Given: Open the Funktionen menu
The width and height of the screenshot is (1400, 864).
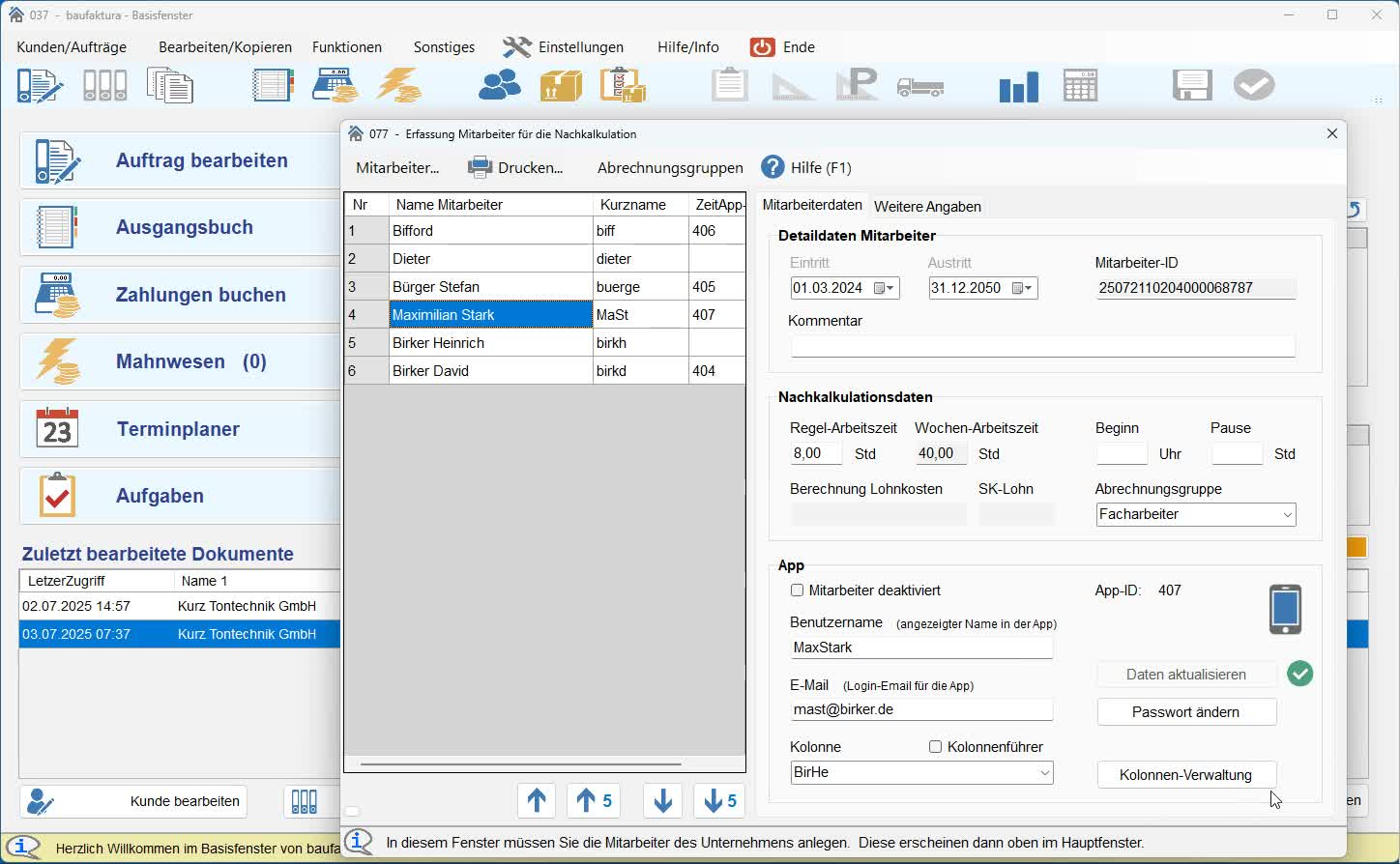Looking at the screenshot, I should coord(346,47).
